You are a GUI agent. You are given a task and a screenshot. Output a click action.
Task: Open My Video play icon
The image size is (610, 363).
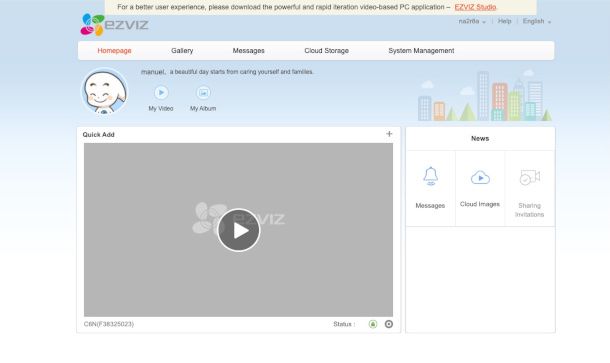(161, 93)
